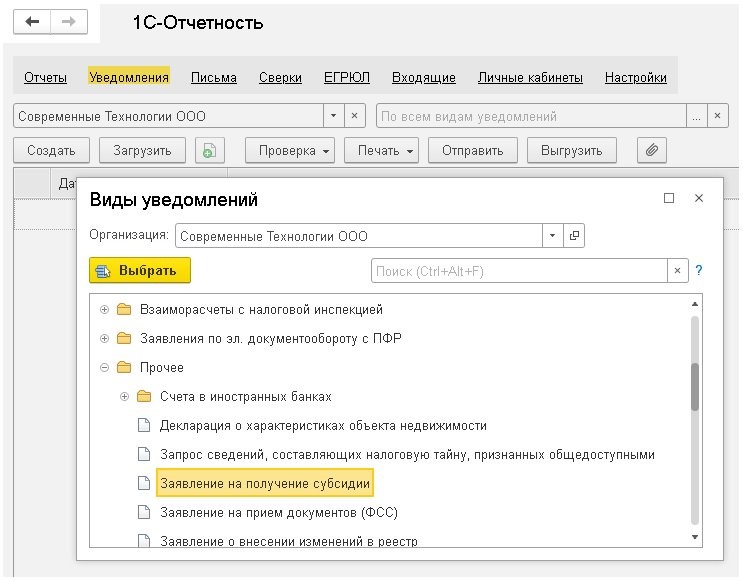Click the dialog search input field
The image size is (743, 580).
[519, 271]
